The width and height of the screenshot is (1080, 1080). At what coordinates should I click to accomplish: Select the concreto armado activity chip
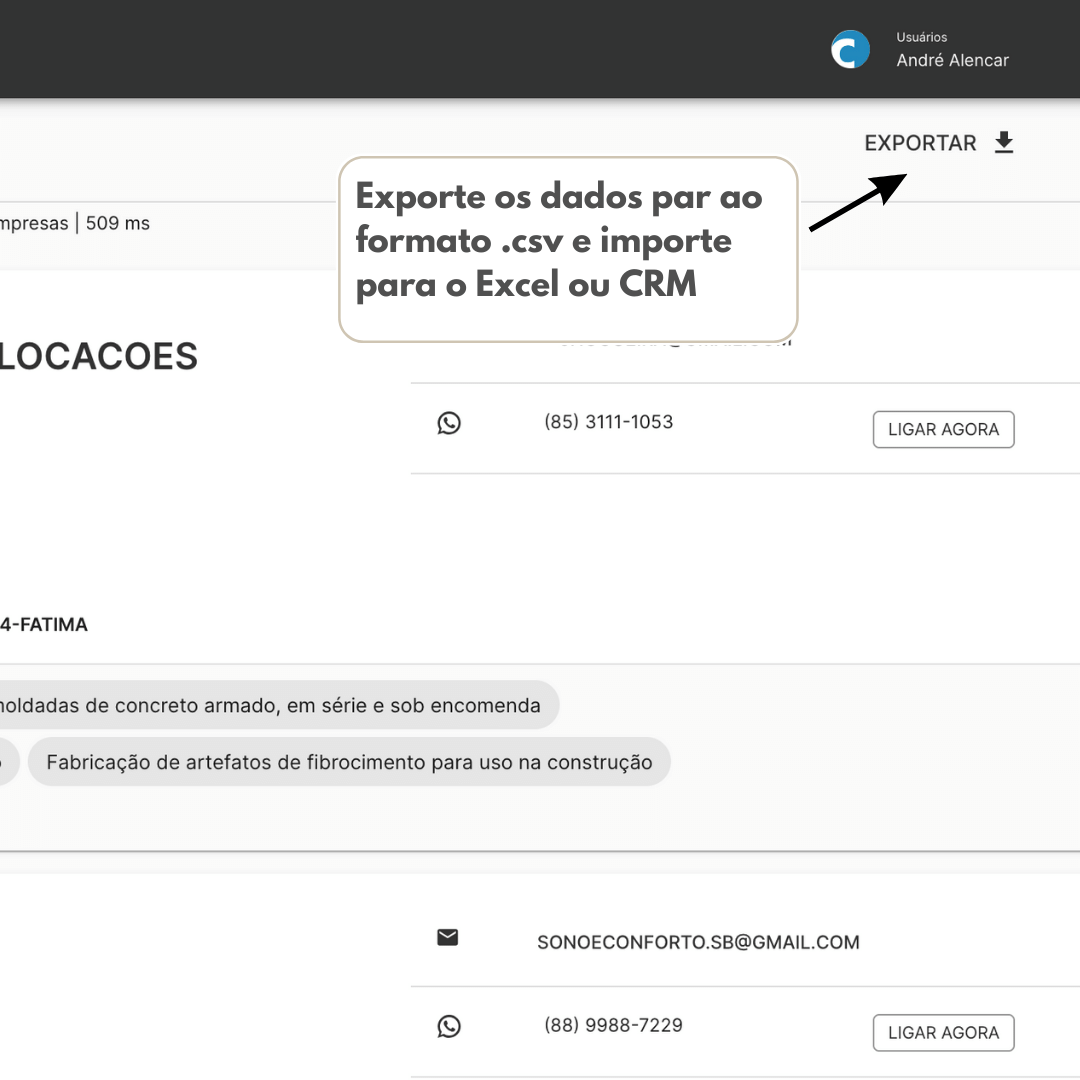[270, 706]
